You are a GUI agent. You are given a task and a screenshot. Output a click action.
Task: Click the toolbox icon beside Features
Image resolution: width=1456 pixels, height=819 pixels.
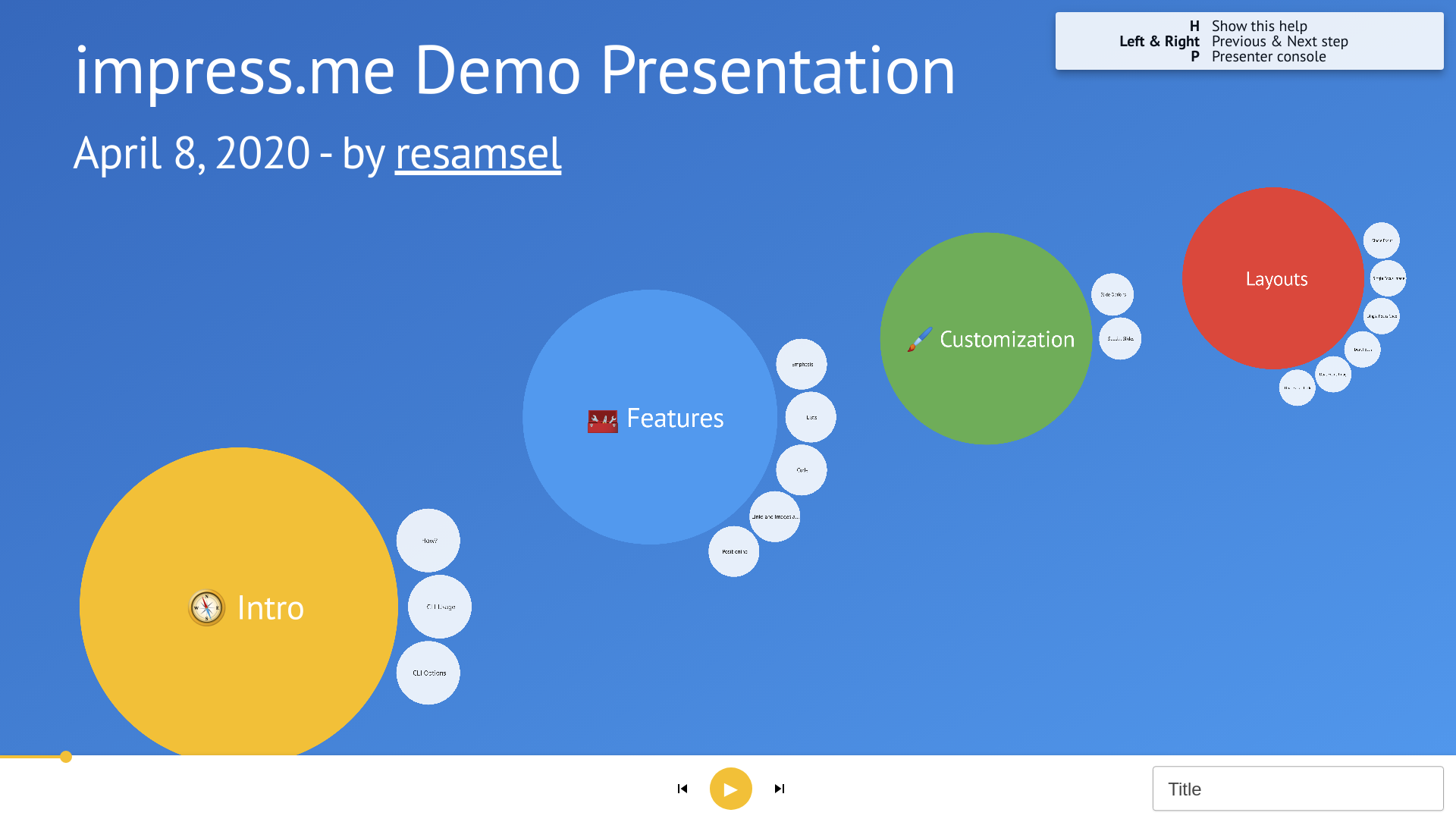pyautogui.click(x=603, y=420)
